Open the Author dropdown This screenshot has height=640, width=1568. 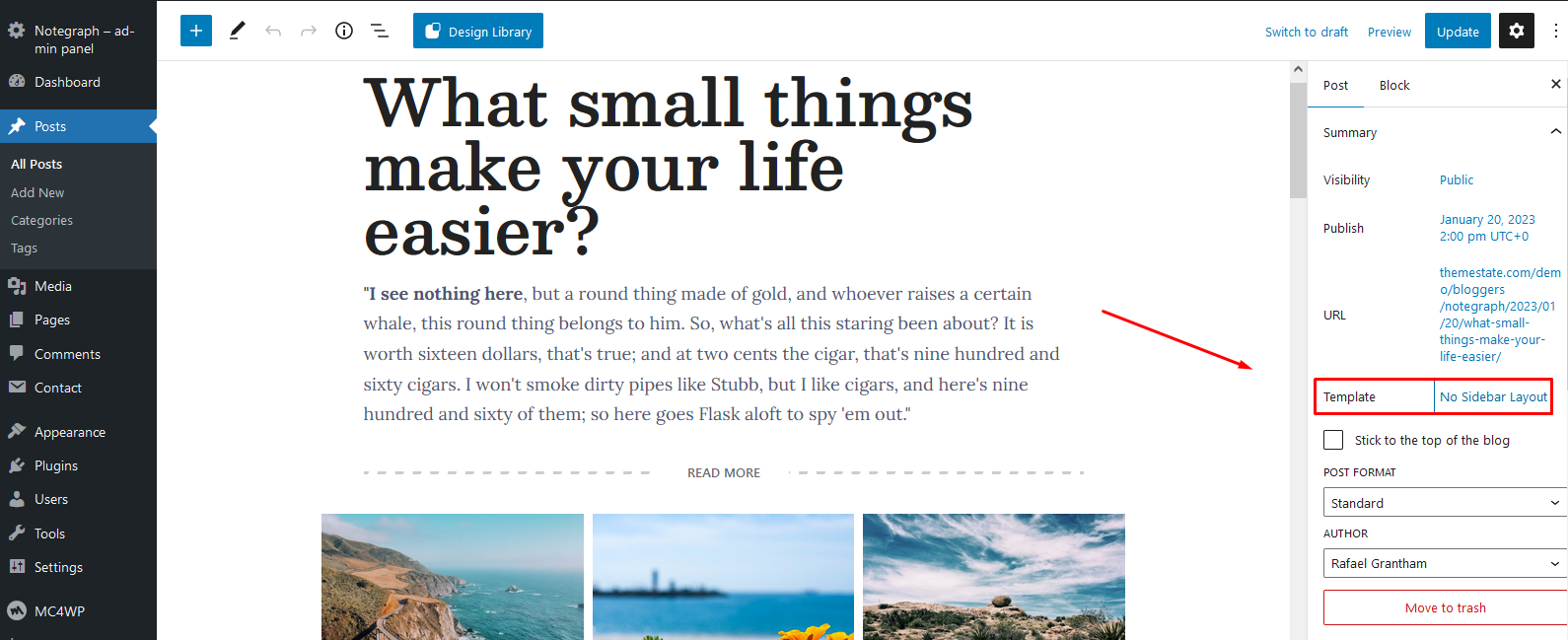1445,563
